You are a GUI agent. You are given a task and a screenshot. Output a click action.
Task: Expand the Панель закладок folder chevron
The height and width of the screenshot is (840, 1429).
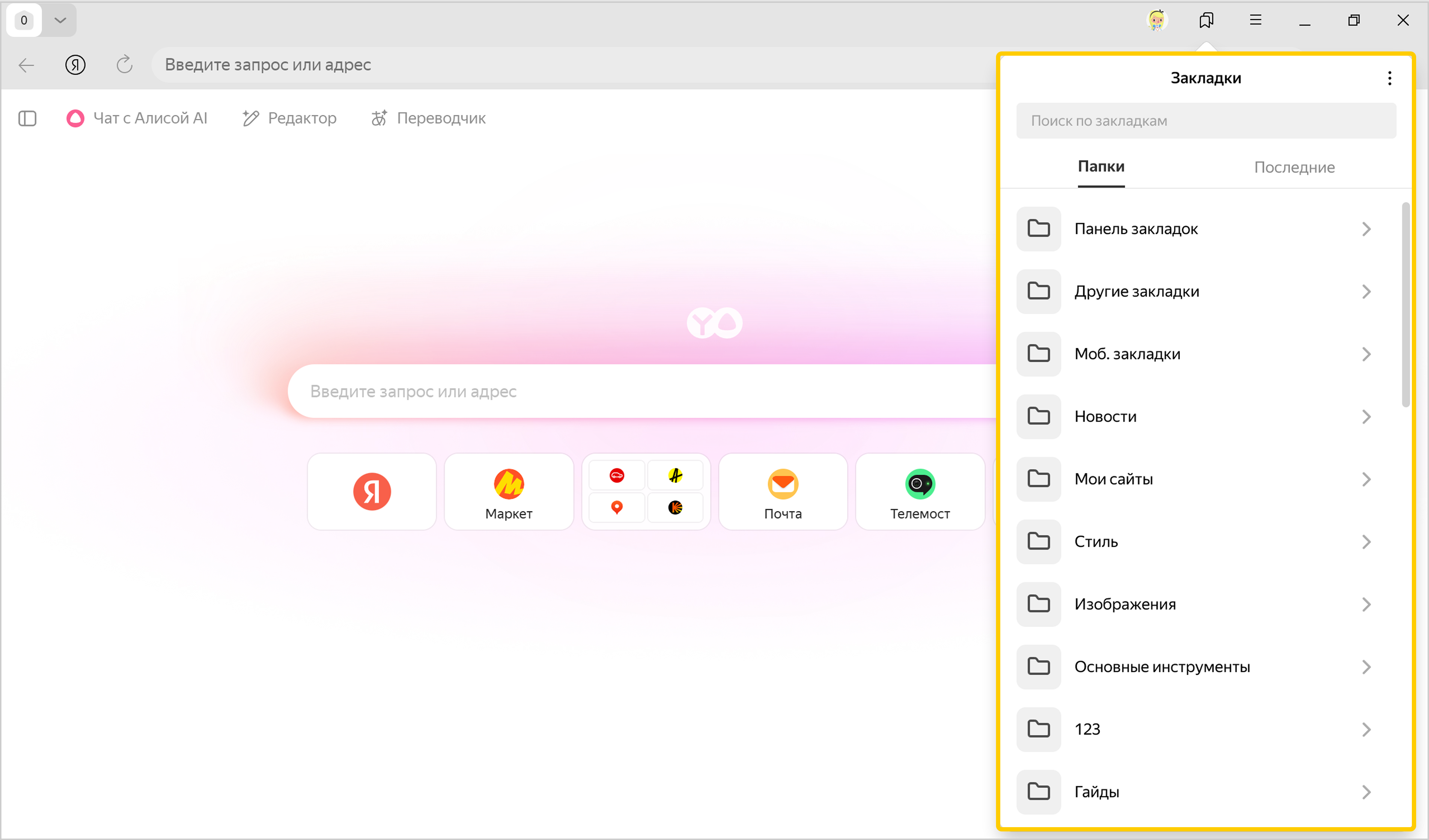coord(1366,229)
